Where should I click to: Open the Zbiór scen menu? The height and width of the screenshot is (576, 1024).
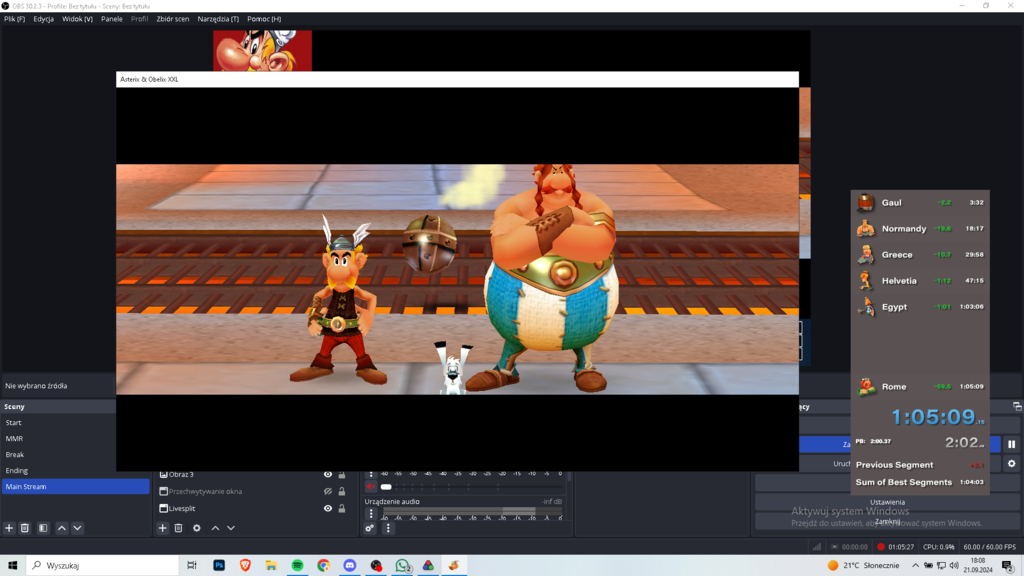click(172, 19)
